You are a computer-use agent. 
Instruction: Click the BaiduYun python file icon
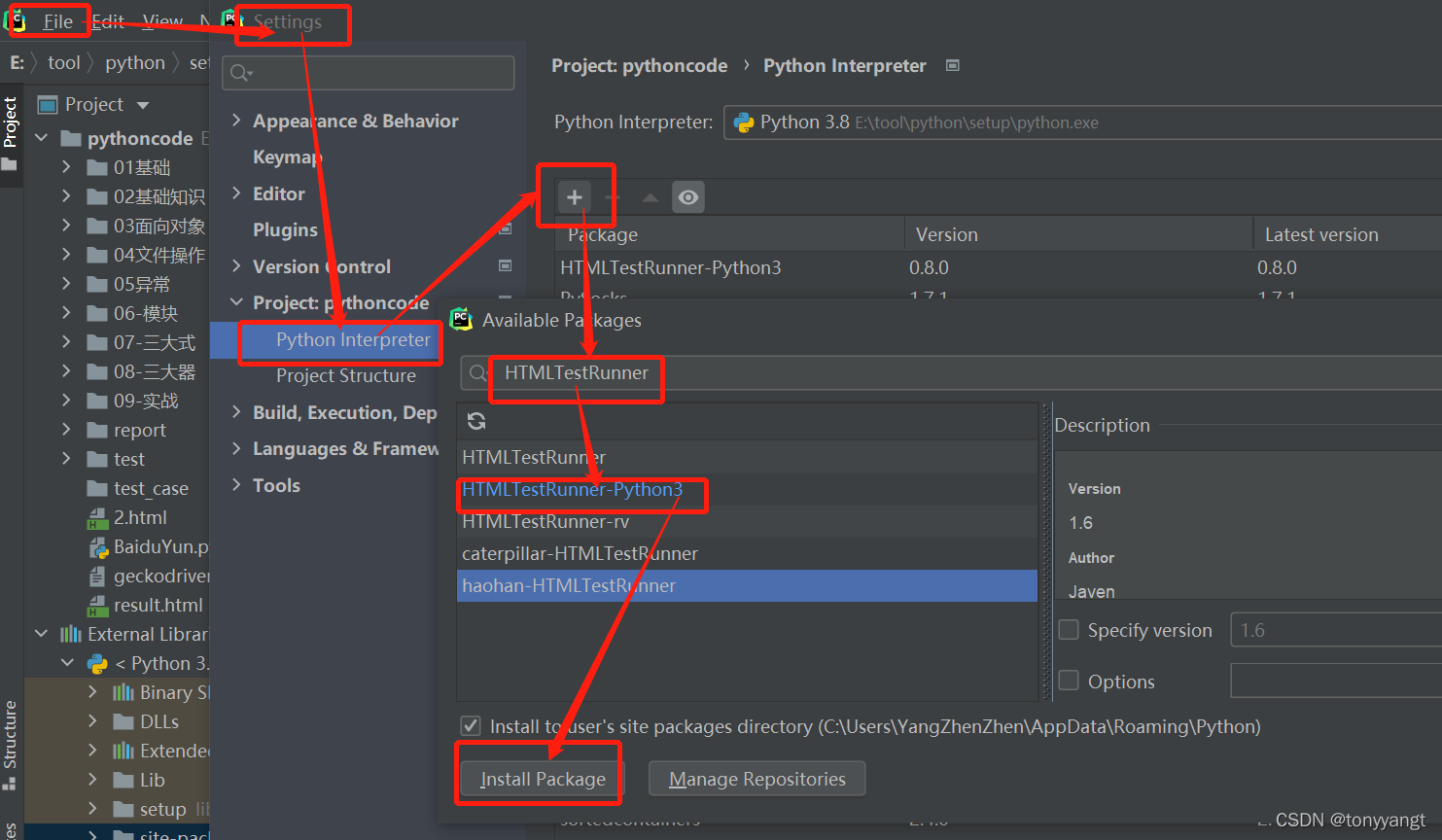97,547
